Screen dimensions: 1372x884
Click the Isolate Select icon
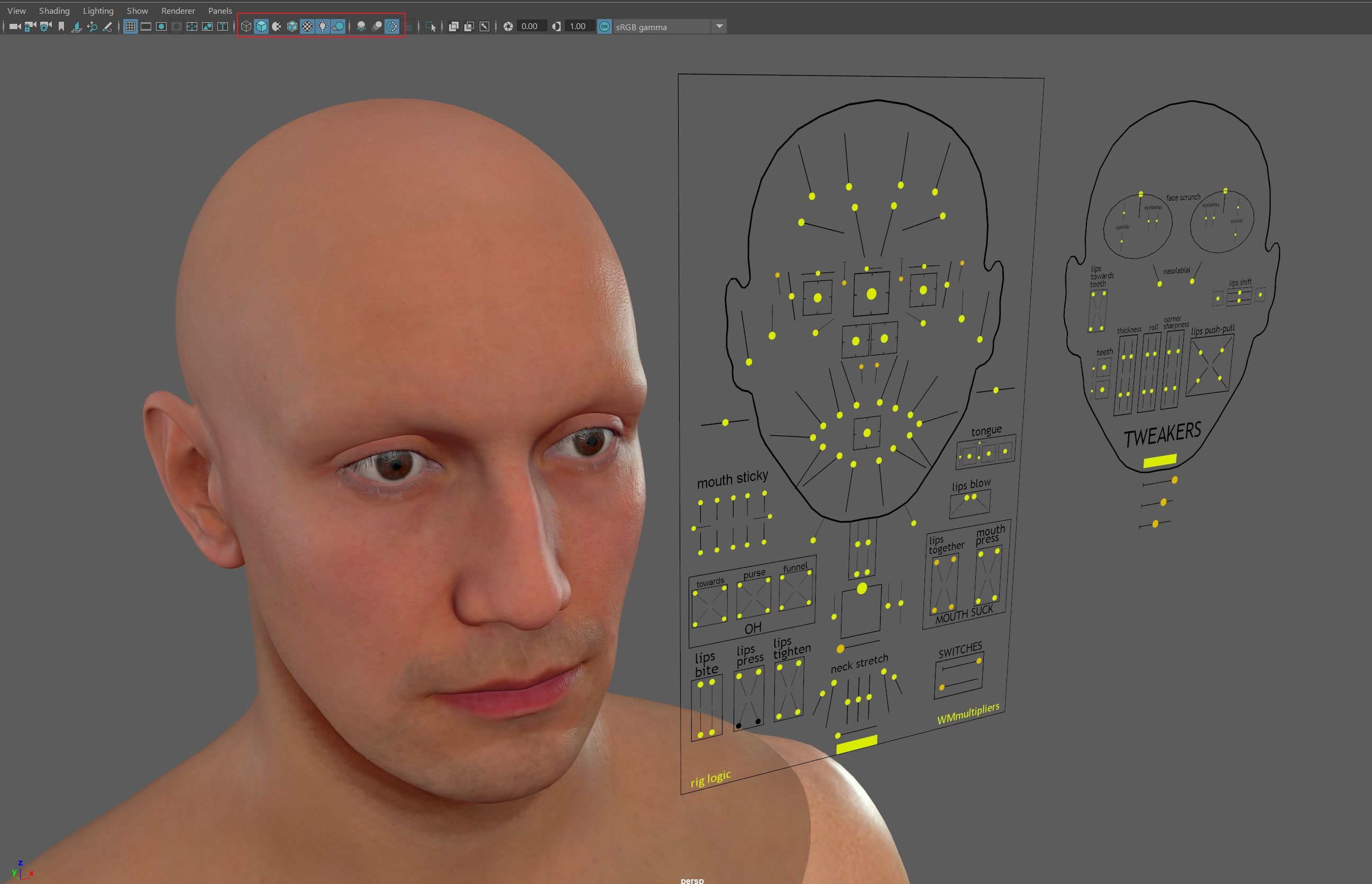coord(431,26)
